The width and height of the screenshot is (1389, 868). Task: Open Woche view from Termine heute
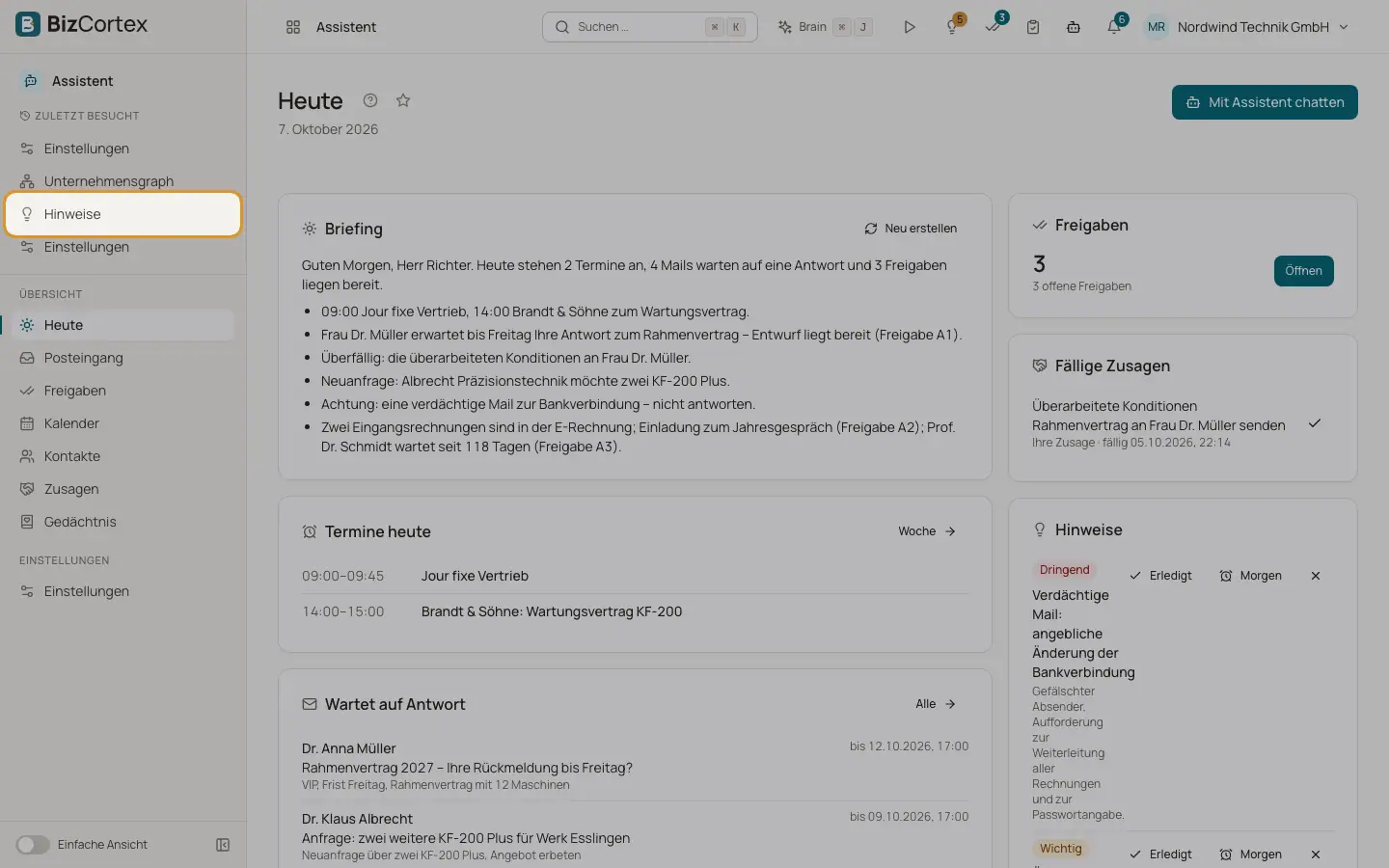(927, 531)
